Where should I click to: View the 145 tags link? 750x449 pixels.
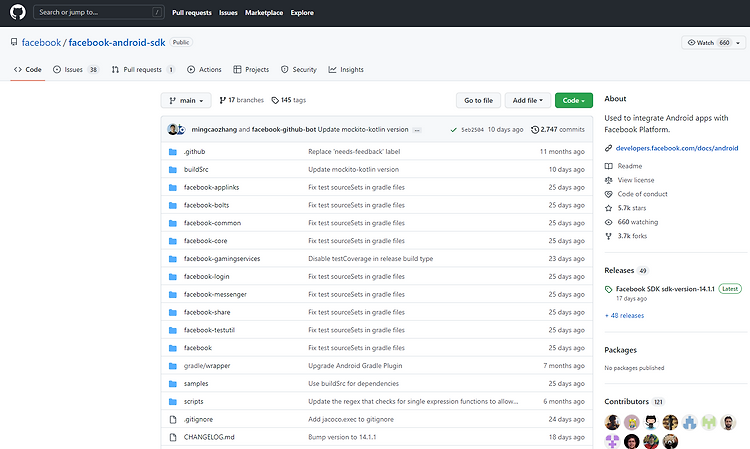click(x=288, y=100)
